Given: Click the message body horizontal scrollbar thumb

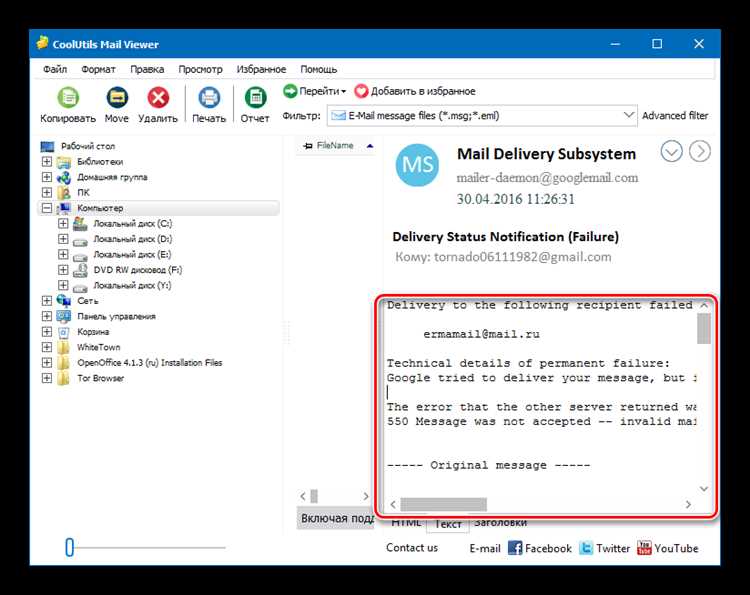Looking at the screenshot, I should (443, 504).
